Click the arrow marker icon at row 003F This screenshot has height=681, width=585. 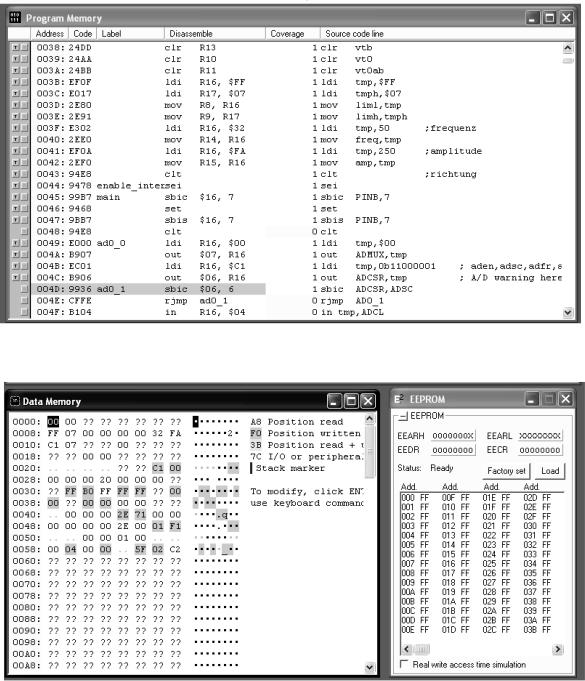(16, 128)
